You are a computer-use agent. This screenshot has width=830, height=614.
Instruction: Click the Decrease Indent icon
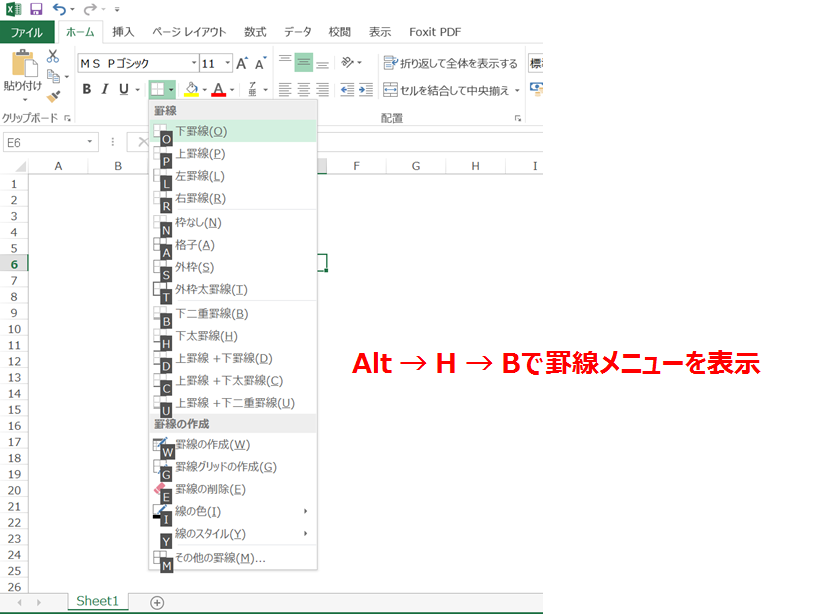[347, 89]
